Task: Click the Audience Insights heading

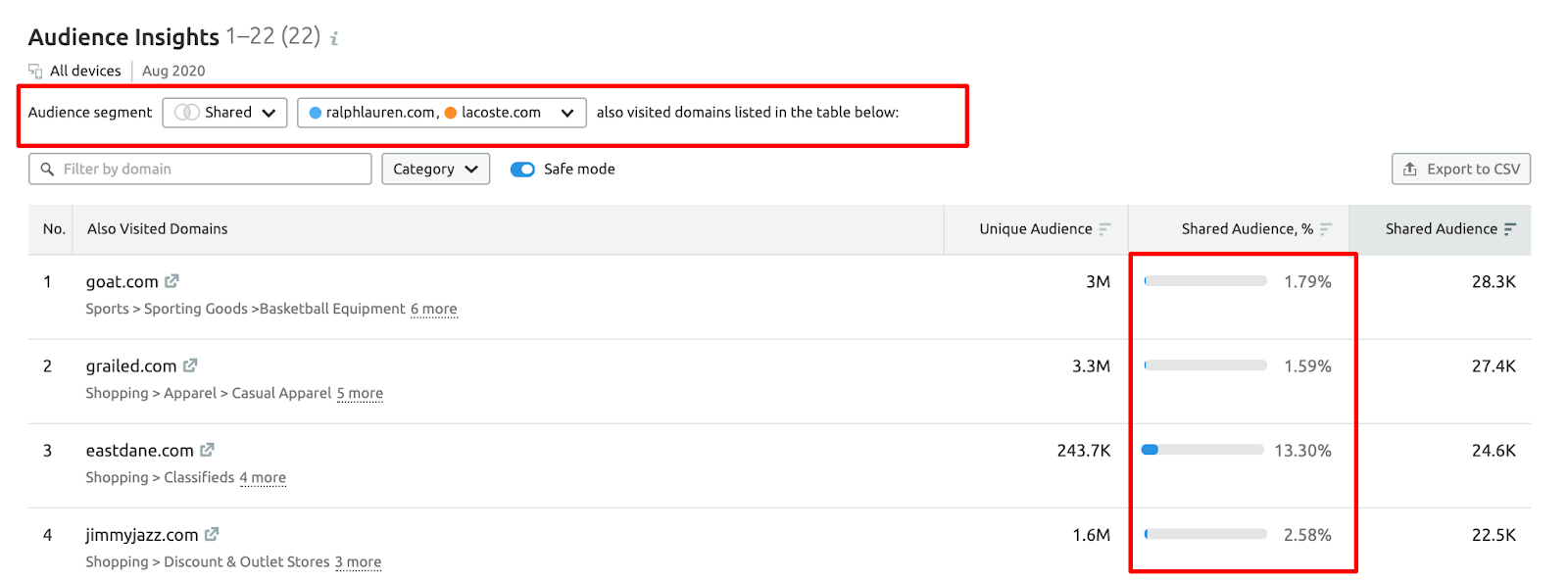Action: tap(123, 37)
